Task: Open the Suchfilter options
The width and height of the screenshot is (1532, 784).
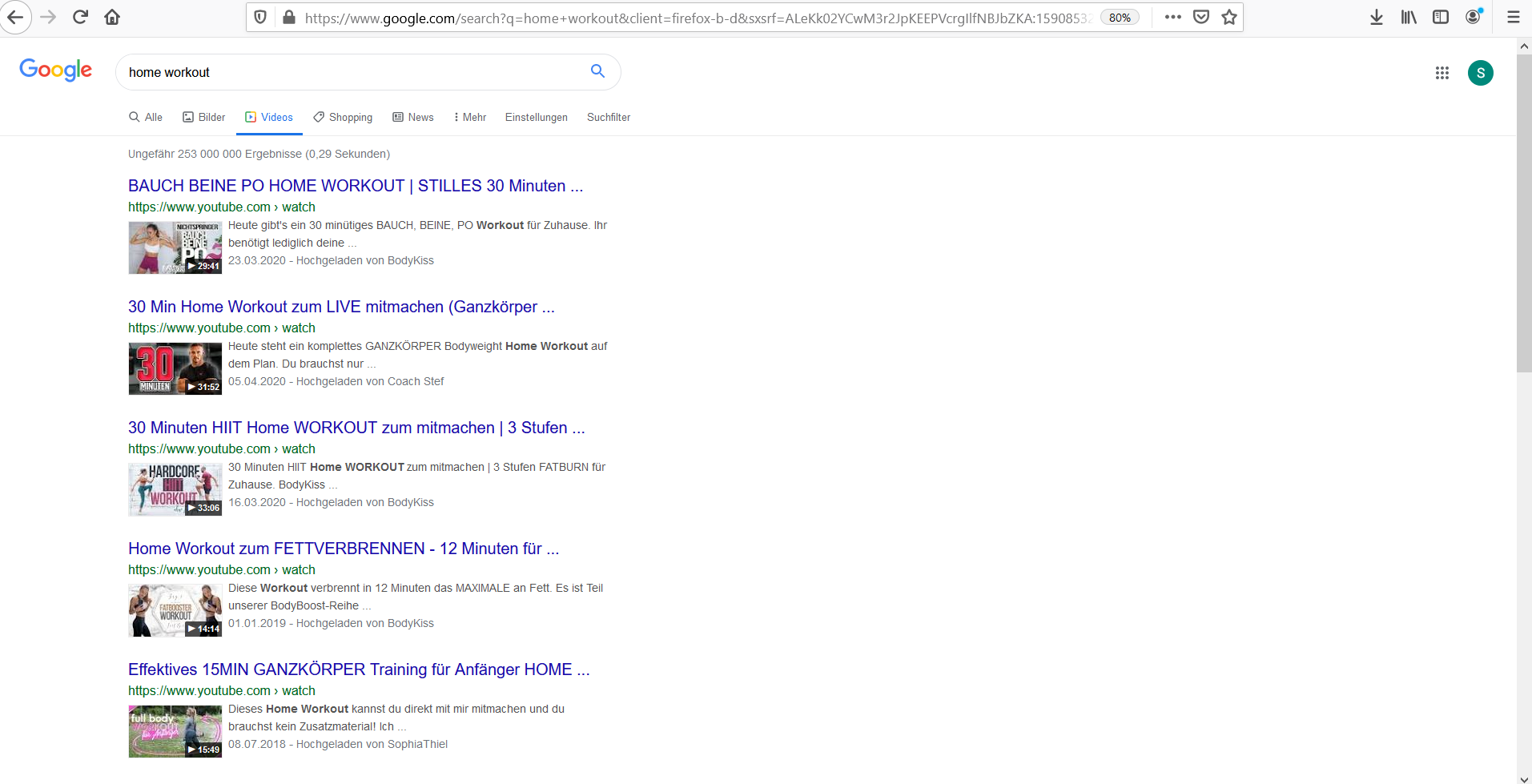Action: point(609,117)
